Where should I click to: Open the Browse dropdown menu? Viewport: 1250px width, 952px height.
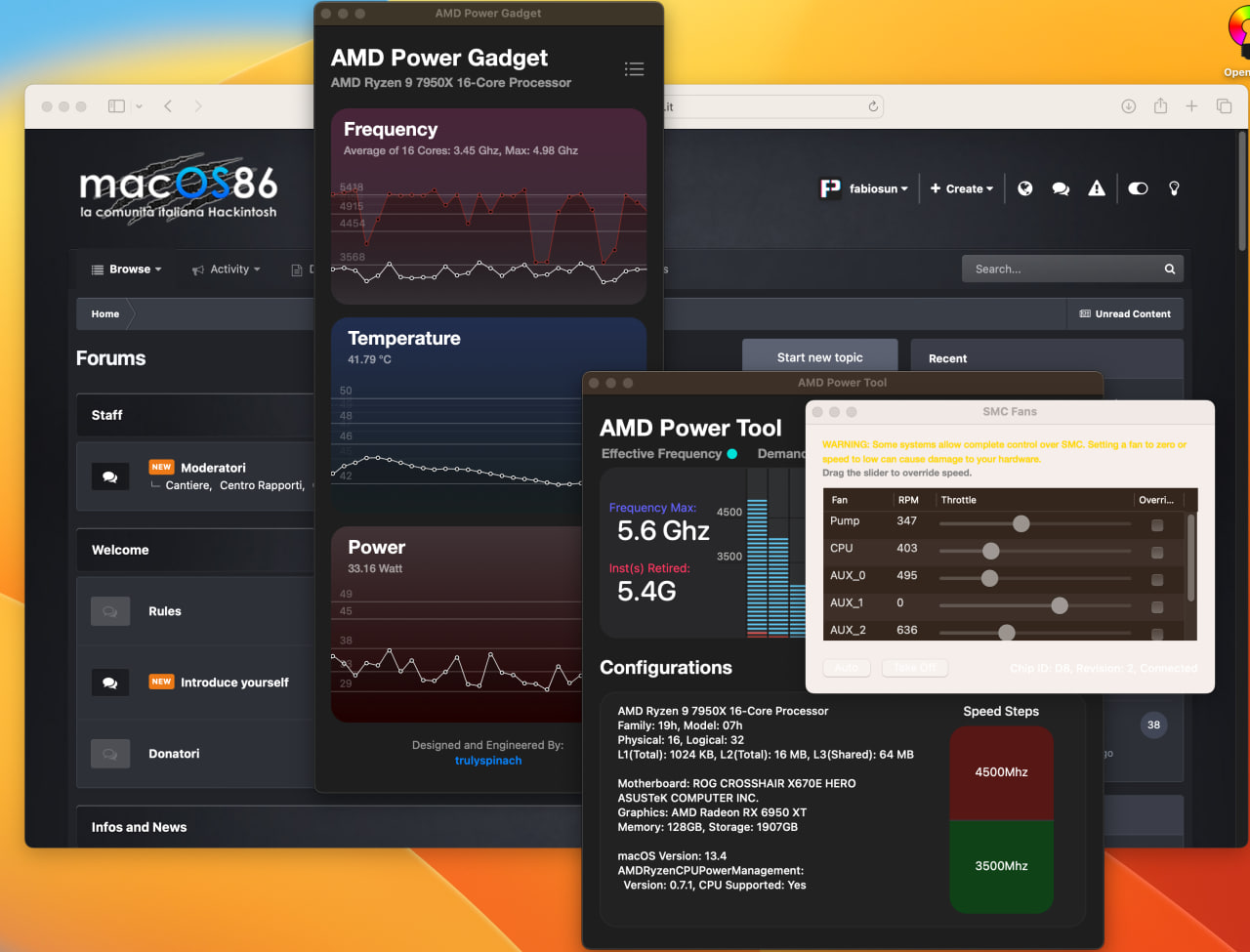pyautogui.click(x=125, y=269)
